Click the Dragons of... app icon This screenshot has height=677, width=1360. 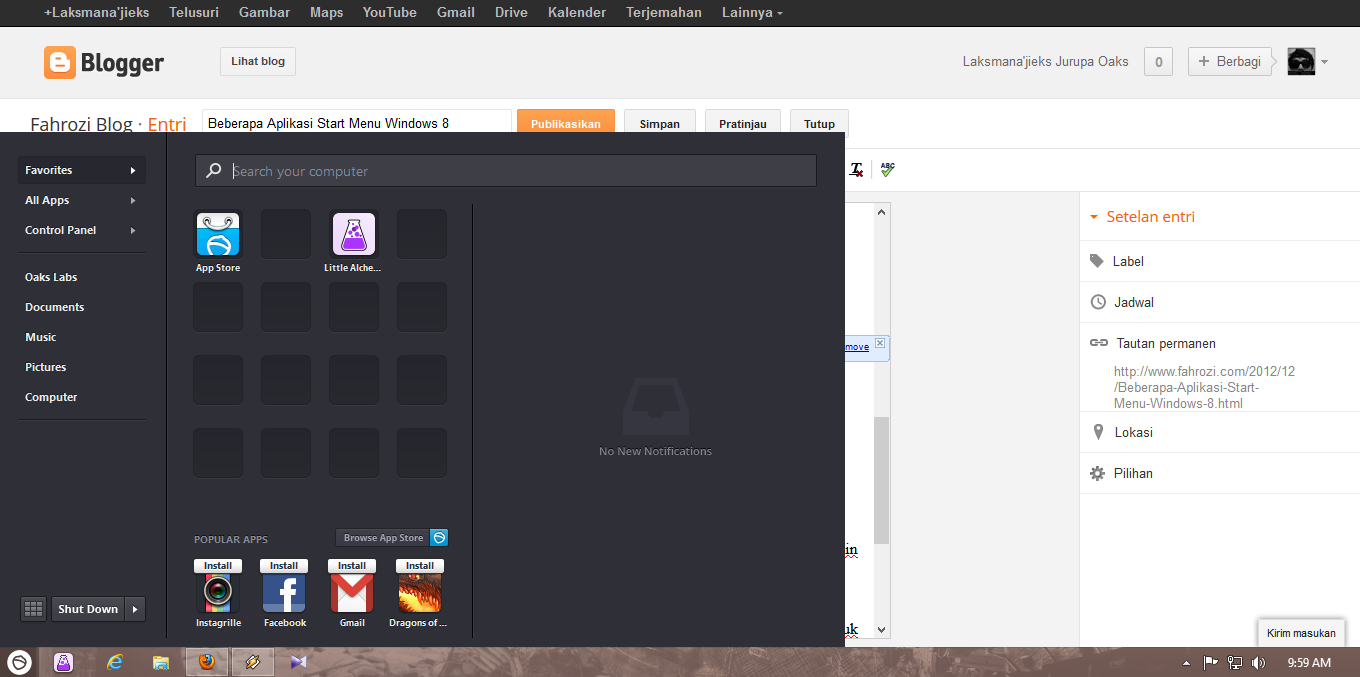(x=420, y=593)
